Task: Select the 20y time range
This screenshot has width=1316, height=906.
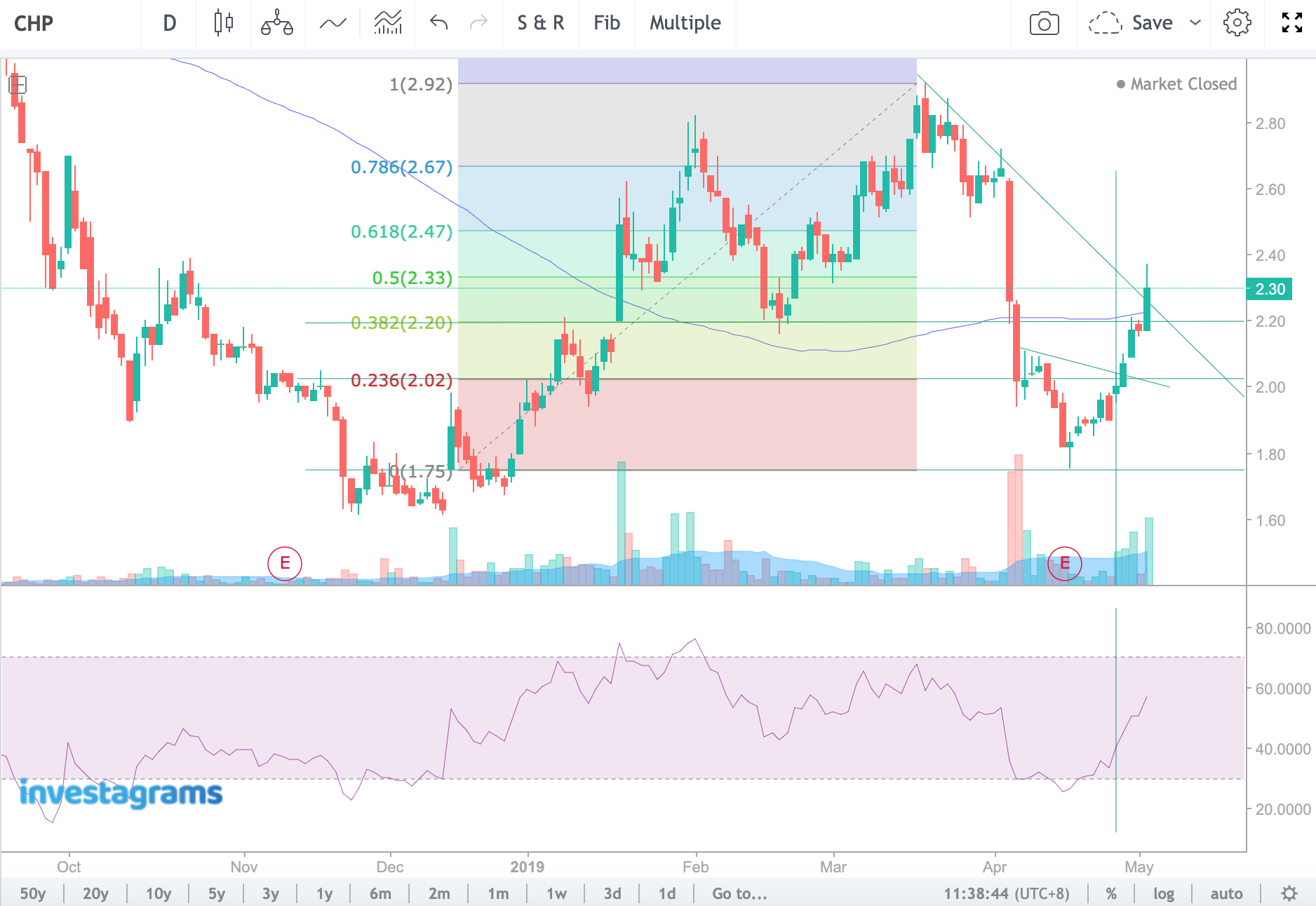Action: coord(95,893)
